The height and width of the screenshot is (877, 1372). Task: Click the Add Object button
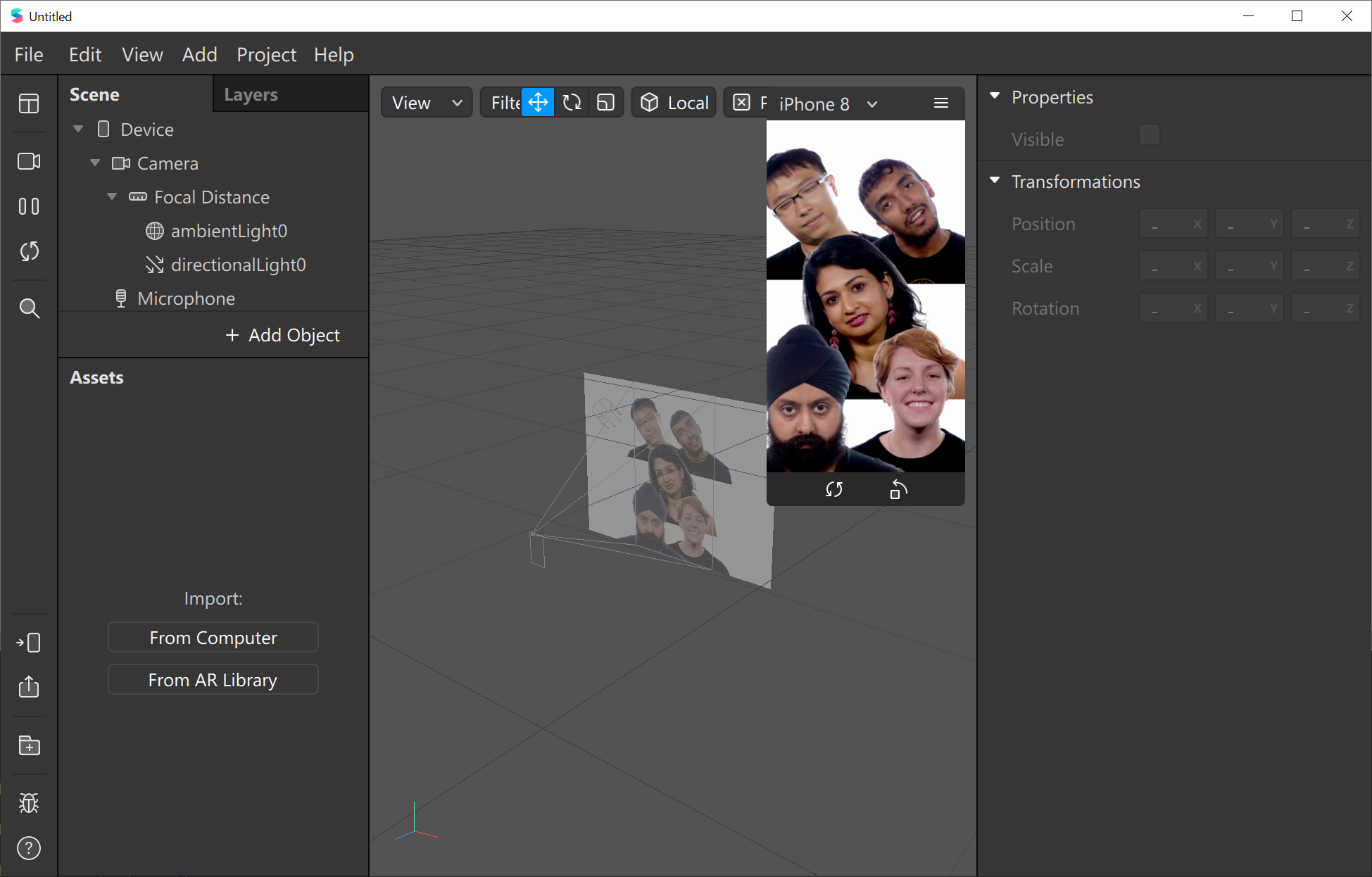coord(282,335)
